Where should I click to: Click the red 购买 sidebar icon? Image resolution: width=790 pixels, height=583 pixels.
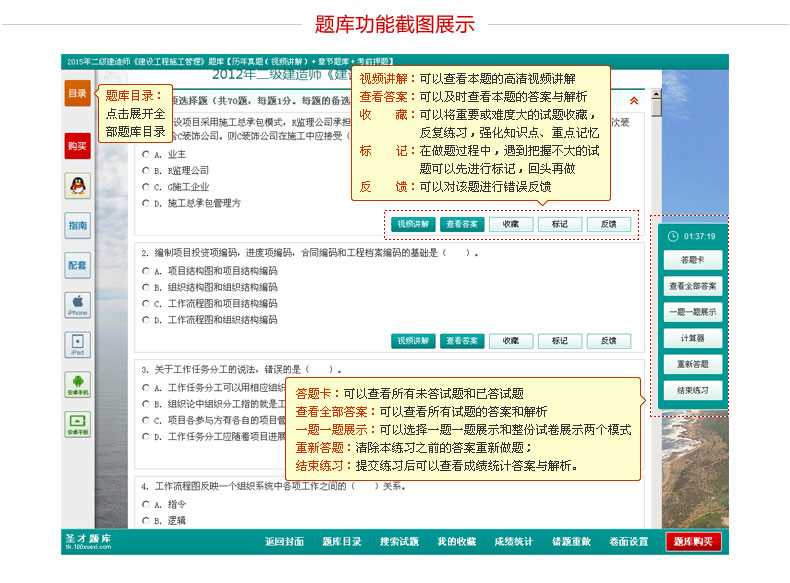point(77,145)
